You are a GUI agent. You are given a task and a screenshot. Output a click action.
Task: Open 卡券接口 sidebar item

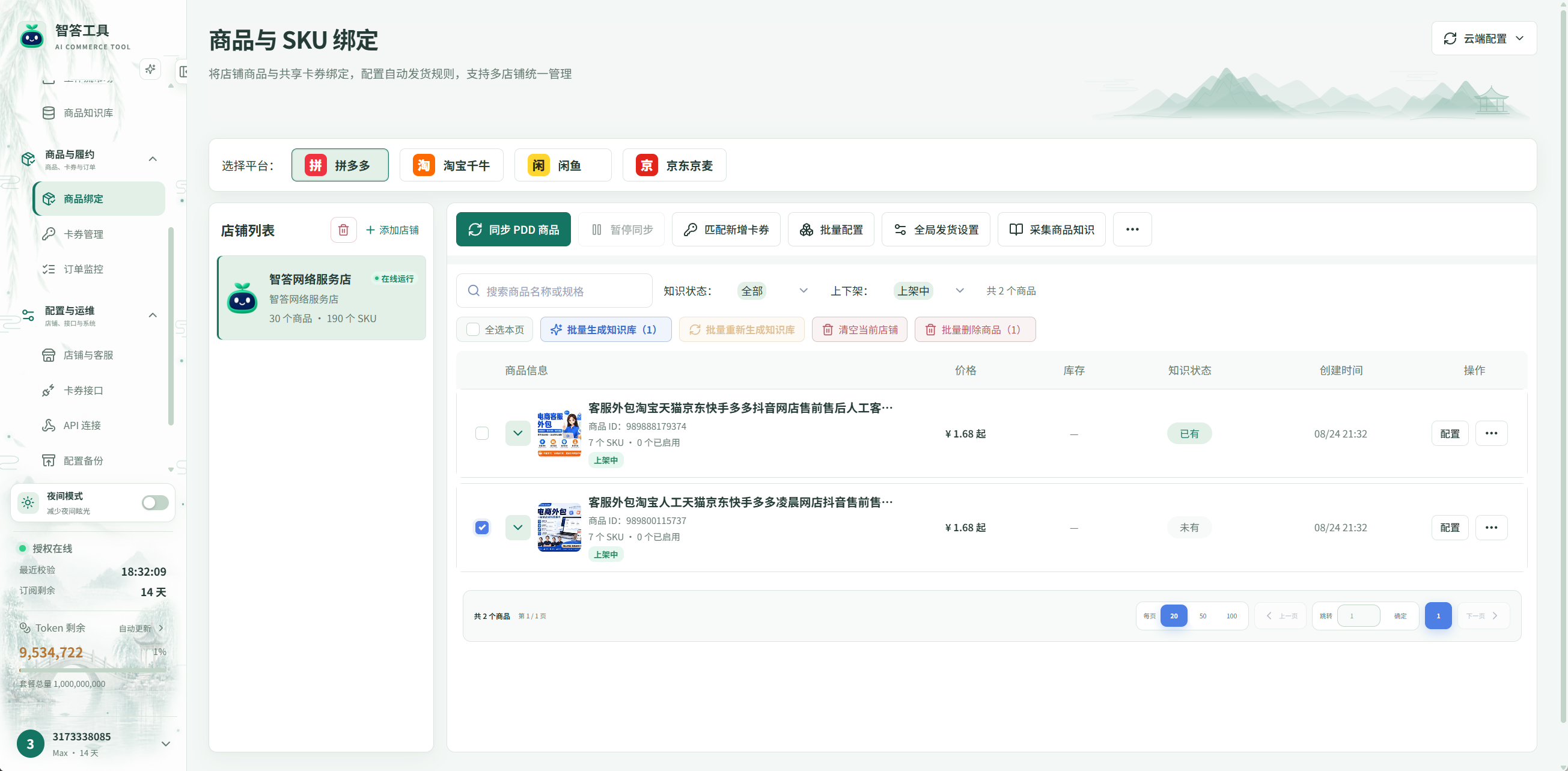(84, 390)
